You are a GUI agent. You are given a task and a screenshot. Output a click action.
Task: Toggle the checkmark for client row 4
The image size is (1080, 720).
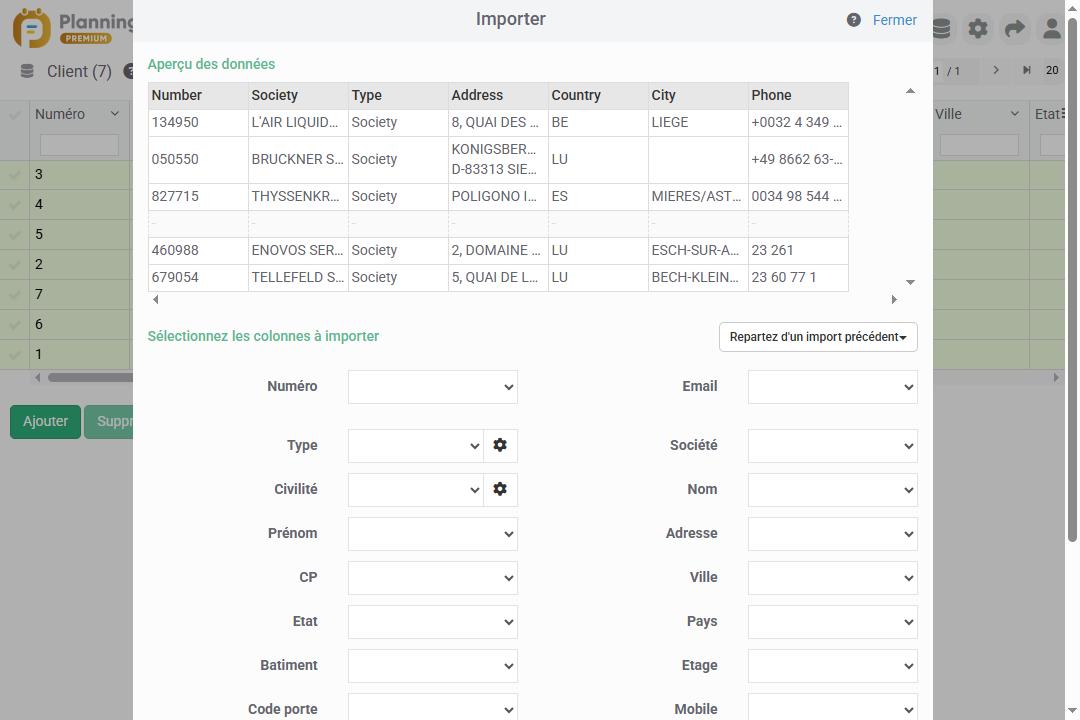coord(14,205)
